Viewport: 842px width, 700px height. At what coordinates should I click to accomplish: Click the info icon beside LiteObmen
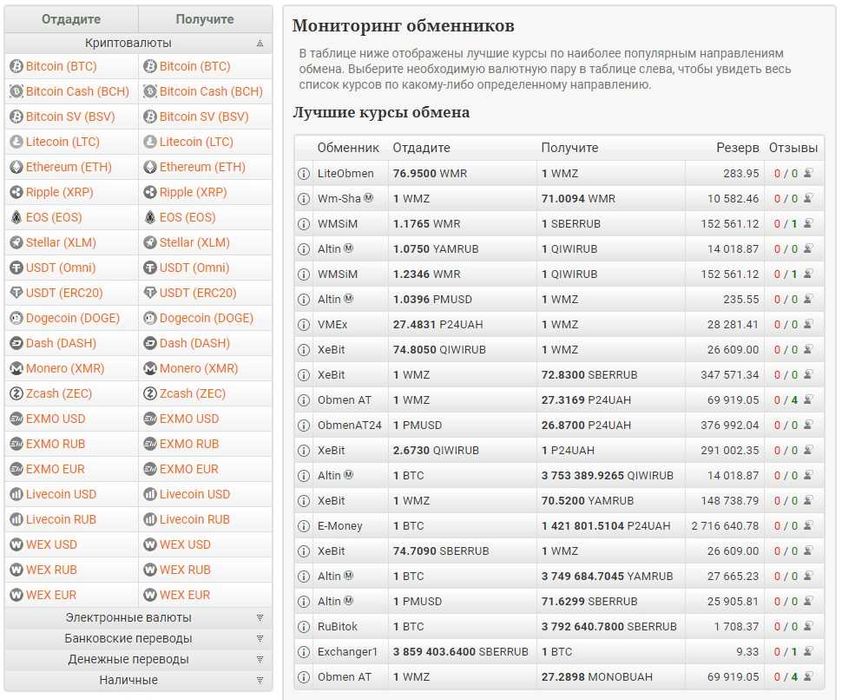pos(304,173)
